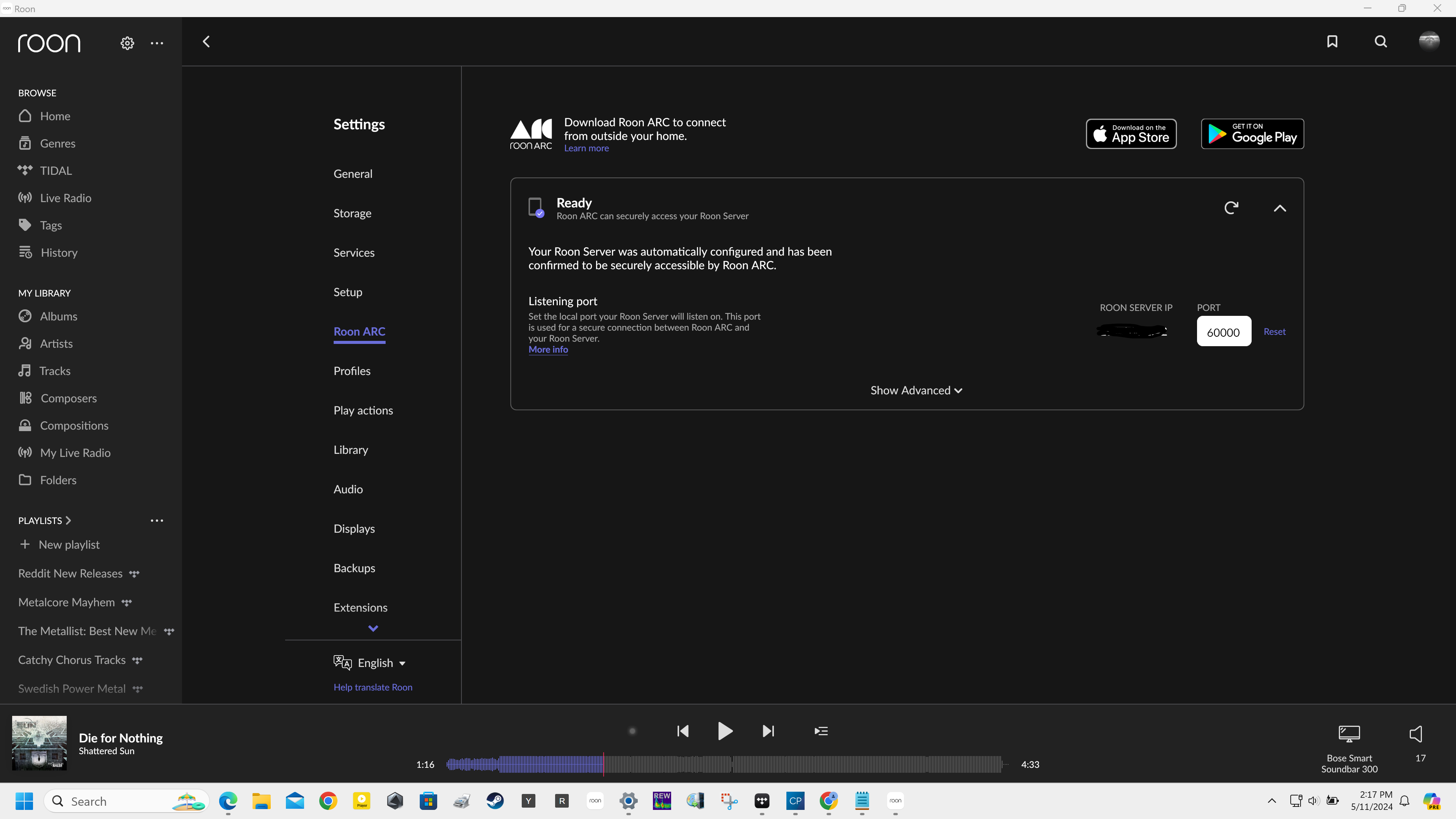This screenshot has width=1456, height=819.
Task: Open the Bose Smart Soundbar zone picker
Action: [x=1349, y=748]
